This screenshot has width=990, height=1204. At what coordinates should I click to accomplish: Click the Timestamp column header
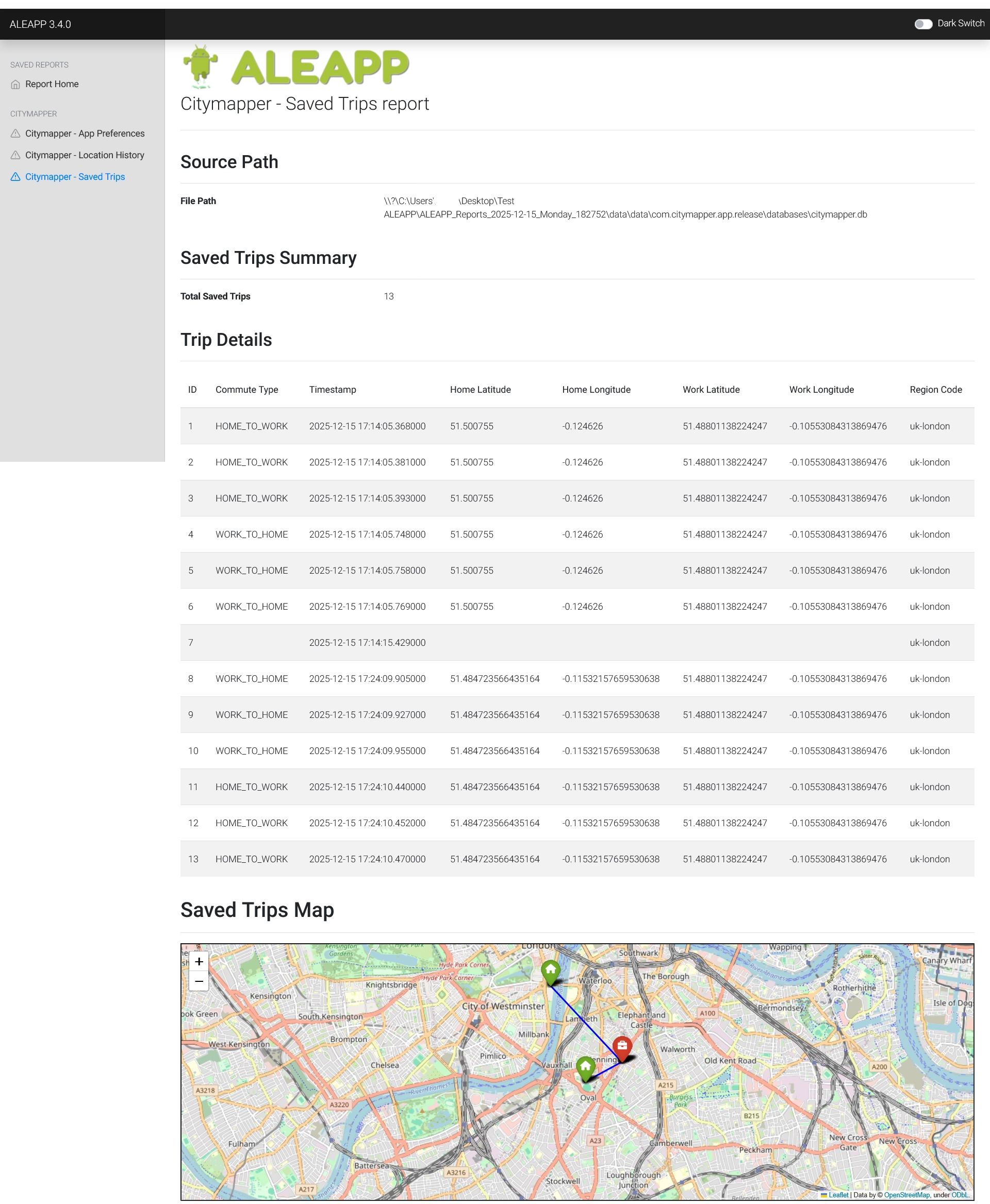(x=333, y=389)
